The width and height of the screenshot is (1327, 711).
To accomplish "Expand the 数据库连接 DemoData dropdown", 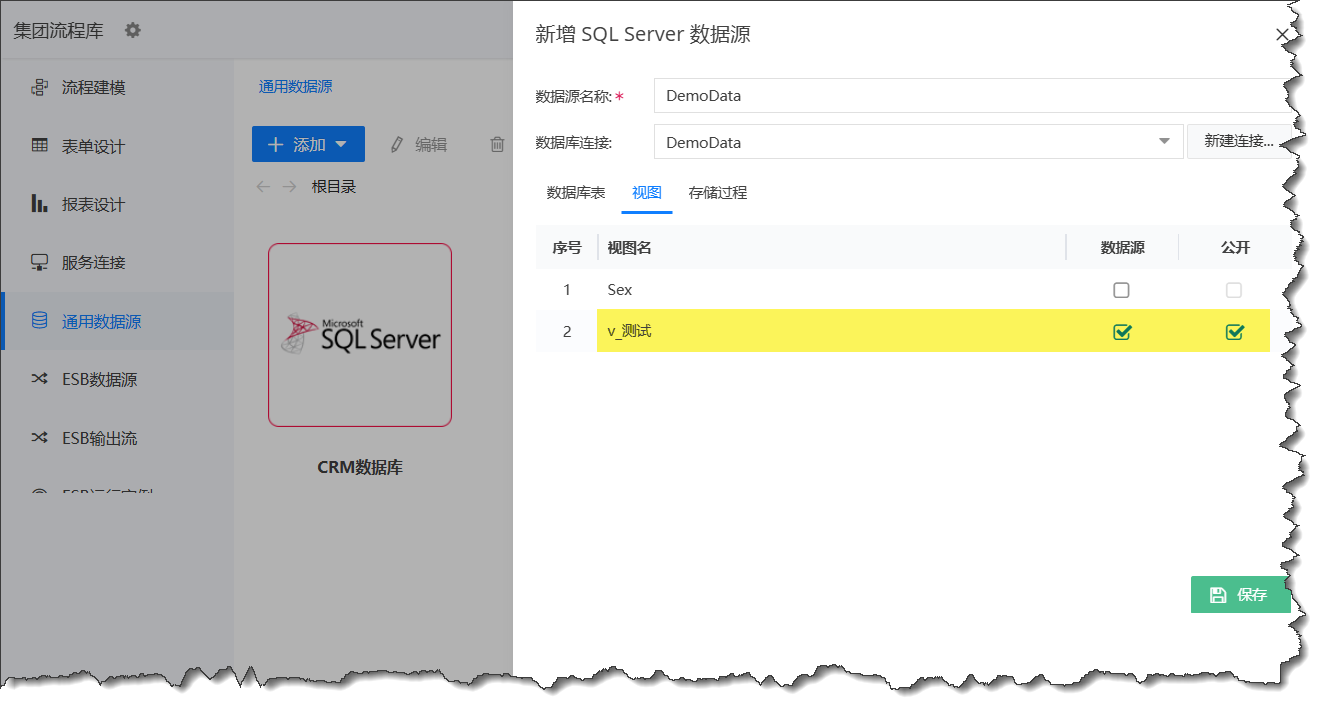I will point(1164,142).
